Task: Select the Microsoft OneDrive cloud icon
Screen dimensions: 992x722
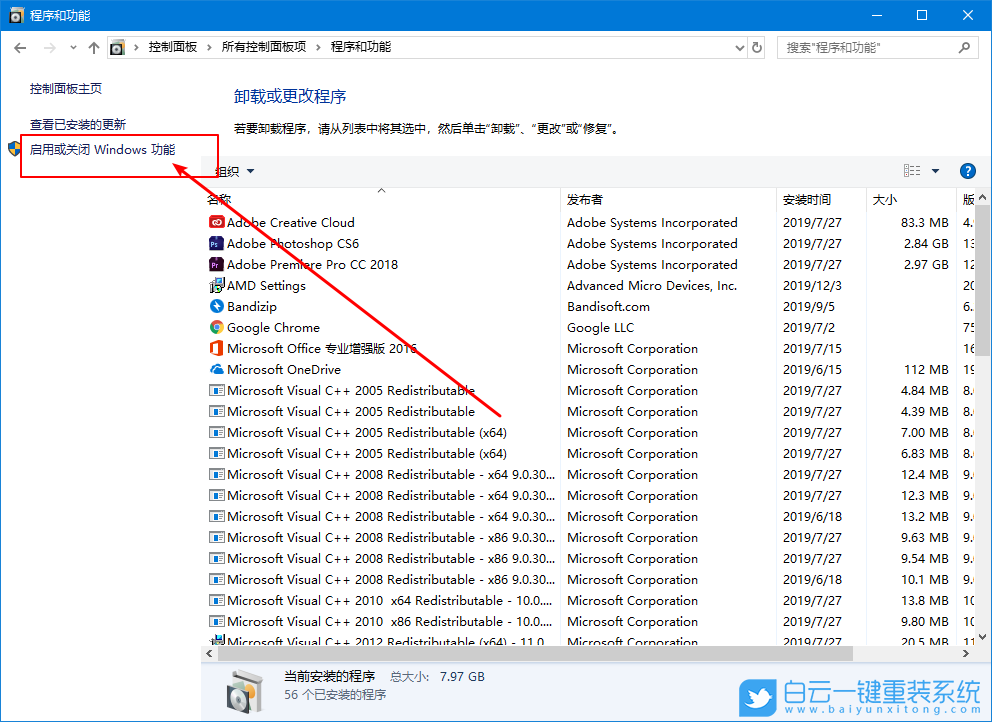Action: (x=216, y=369)
